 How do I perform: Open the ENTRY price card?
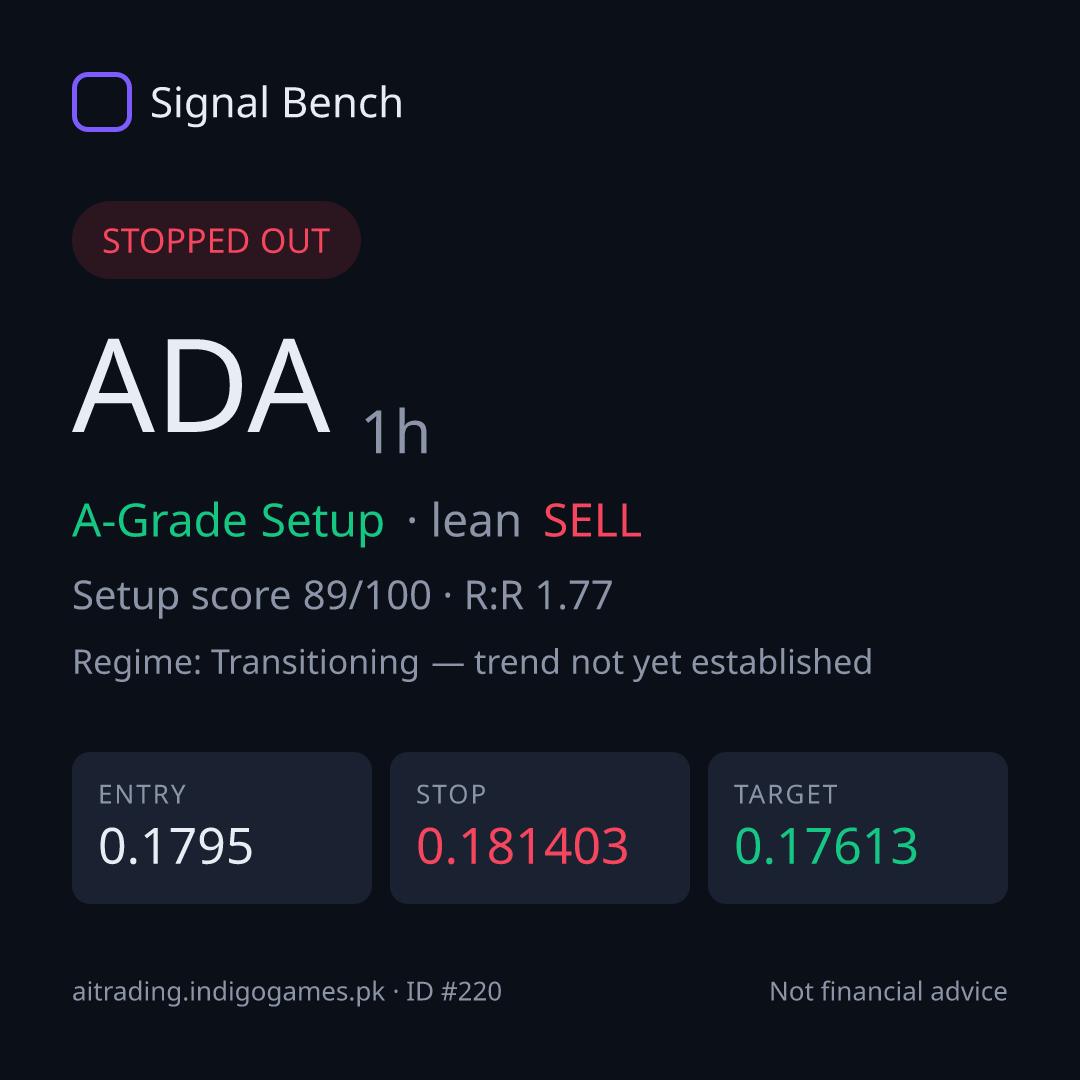222,828
